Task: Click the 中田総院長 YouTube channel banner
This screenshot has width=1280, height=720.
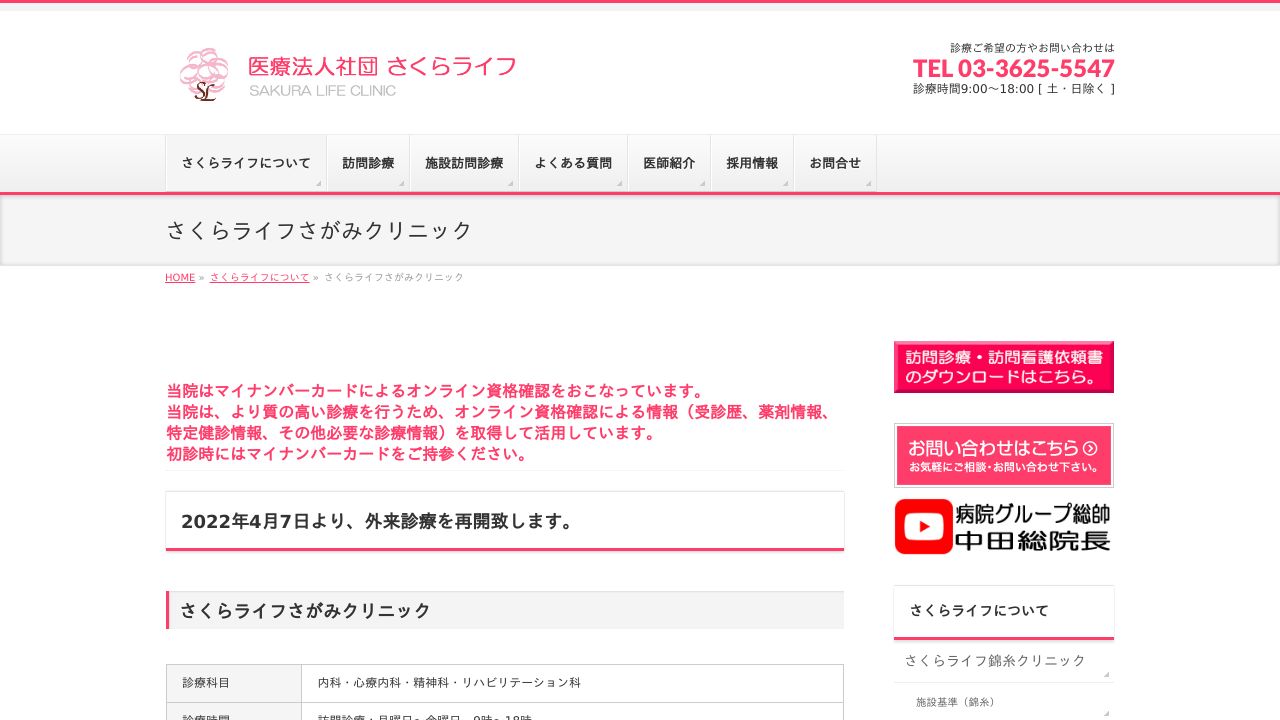Action: [x=1003, y=527]
